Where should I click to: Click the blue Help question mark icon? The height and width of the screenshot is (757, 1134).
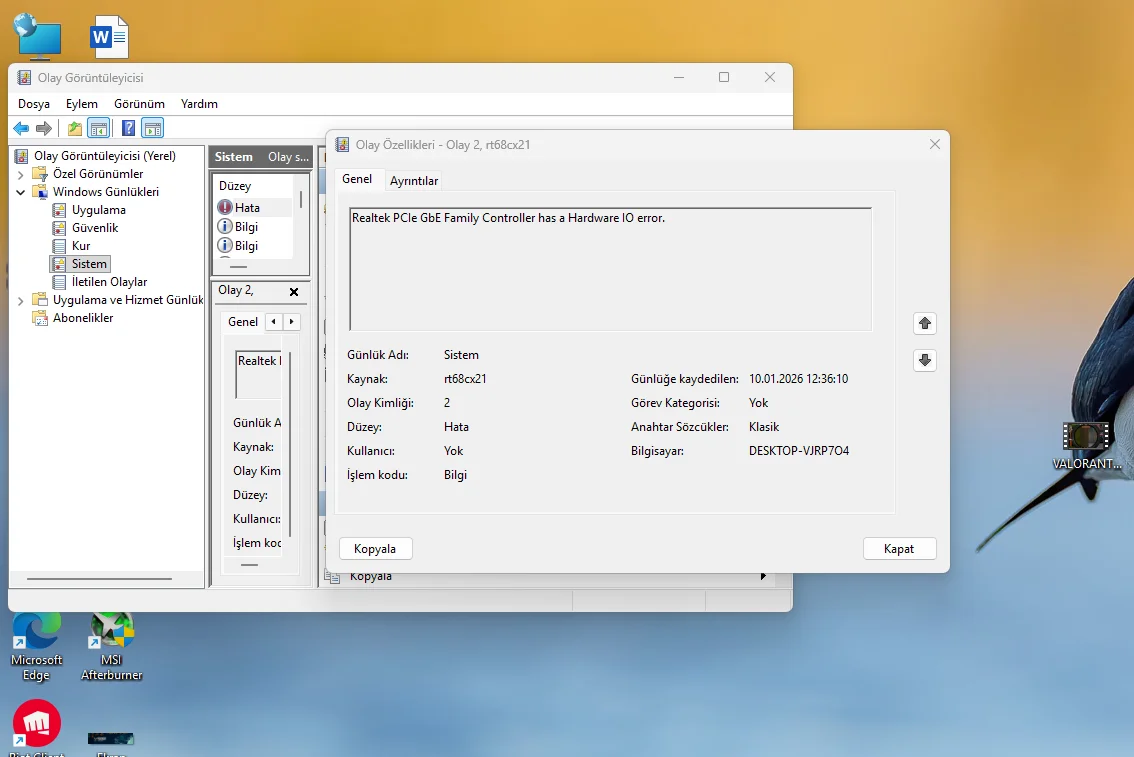click(129, 128)
